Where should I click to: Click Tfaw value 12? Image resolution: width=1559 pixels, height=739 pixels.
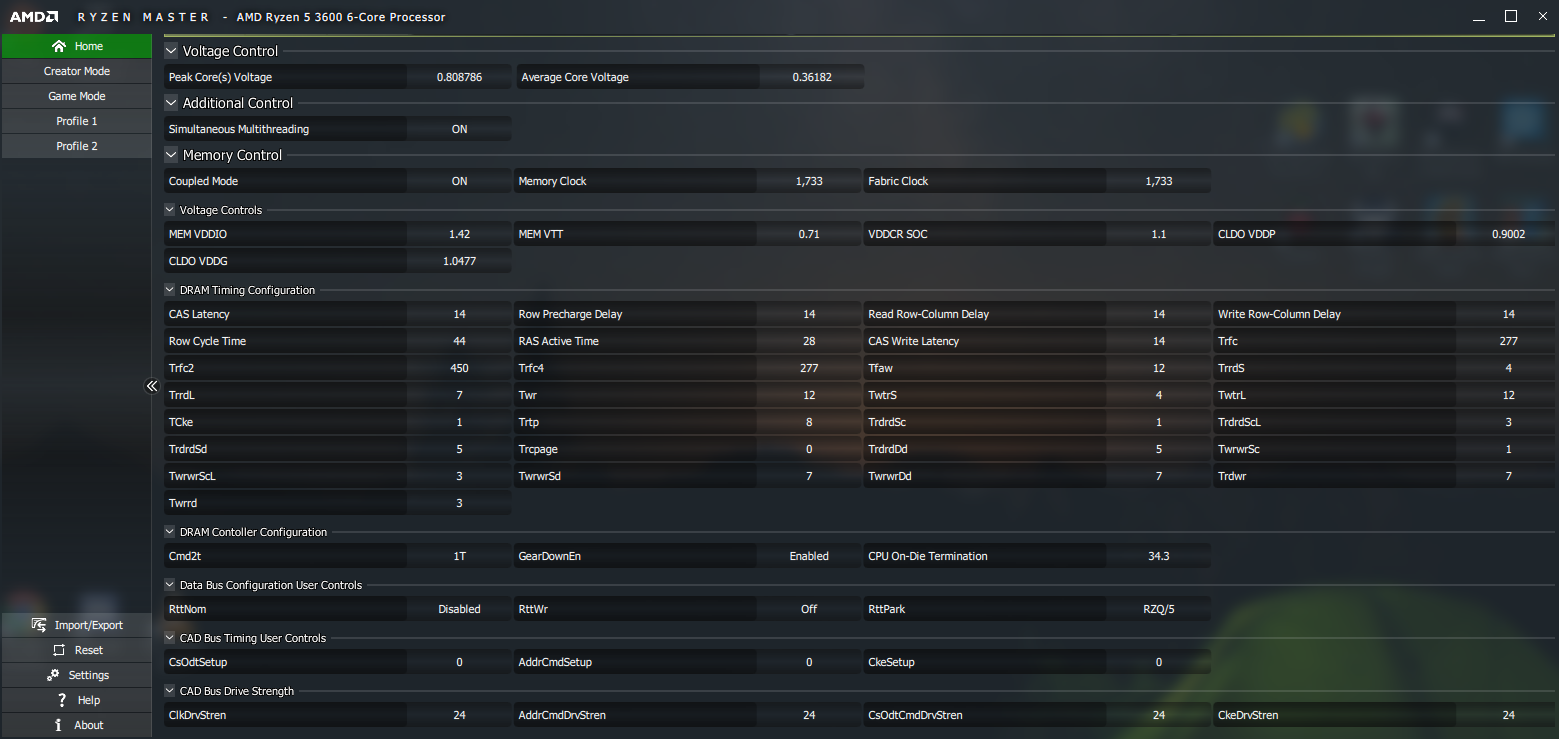click(x=1159, y=368)
